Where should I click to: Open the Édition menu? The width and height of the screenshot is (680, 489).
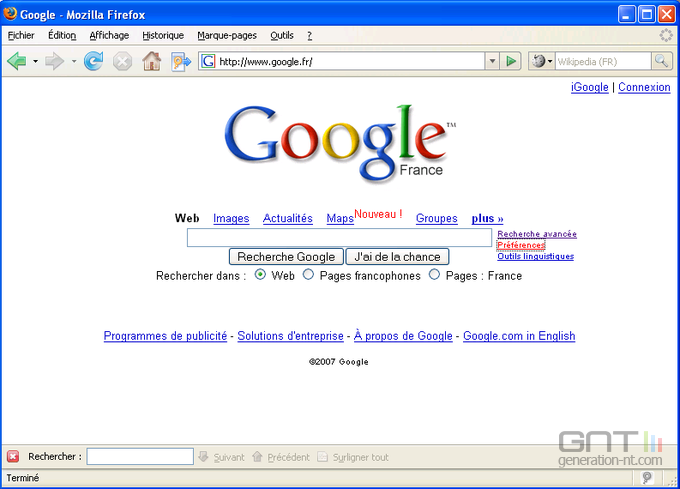(x=62, y=35)
